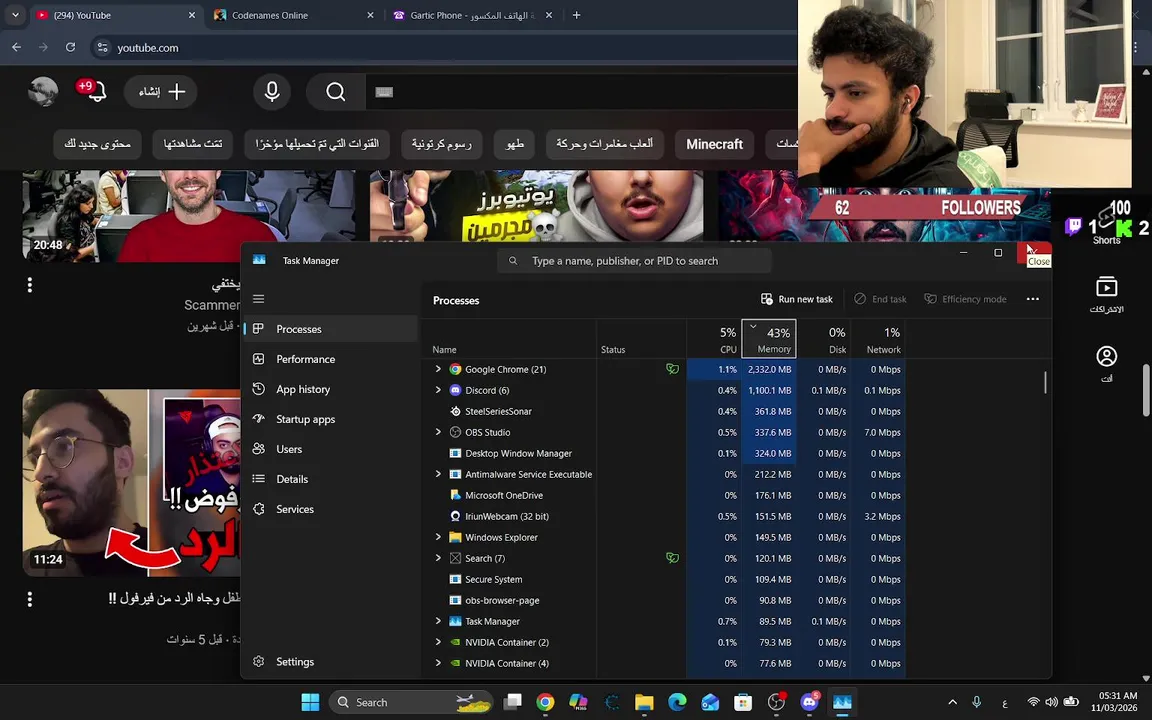The width and height of the screenshot is (1152, 720).
Task: Expand NVIDIA Container (2) process
Action: click(x=439, y=642)
